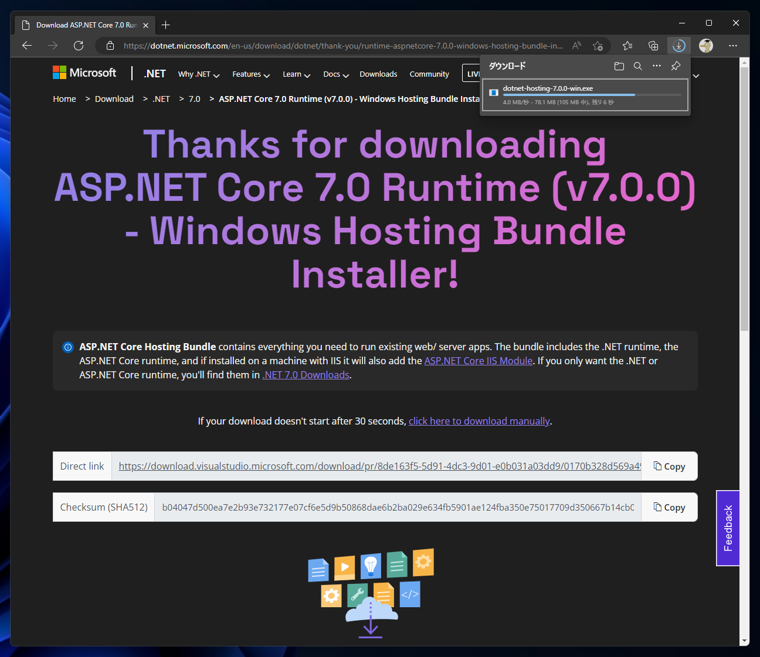
Task: Open the Feedback side button
Action: (x=728, y=528)
